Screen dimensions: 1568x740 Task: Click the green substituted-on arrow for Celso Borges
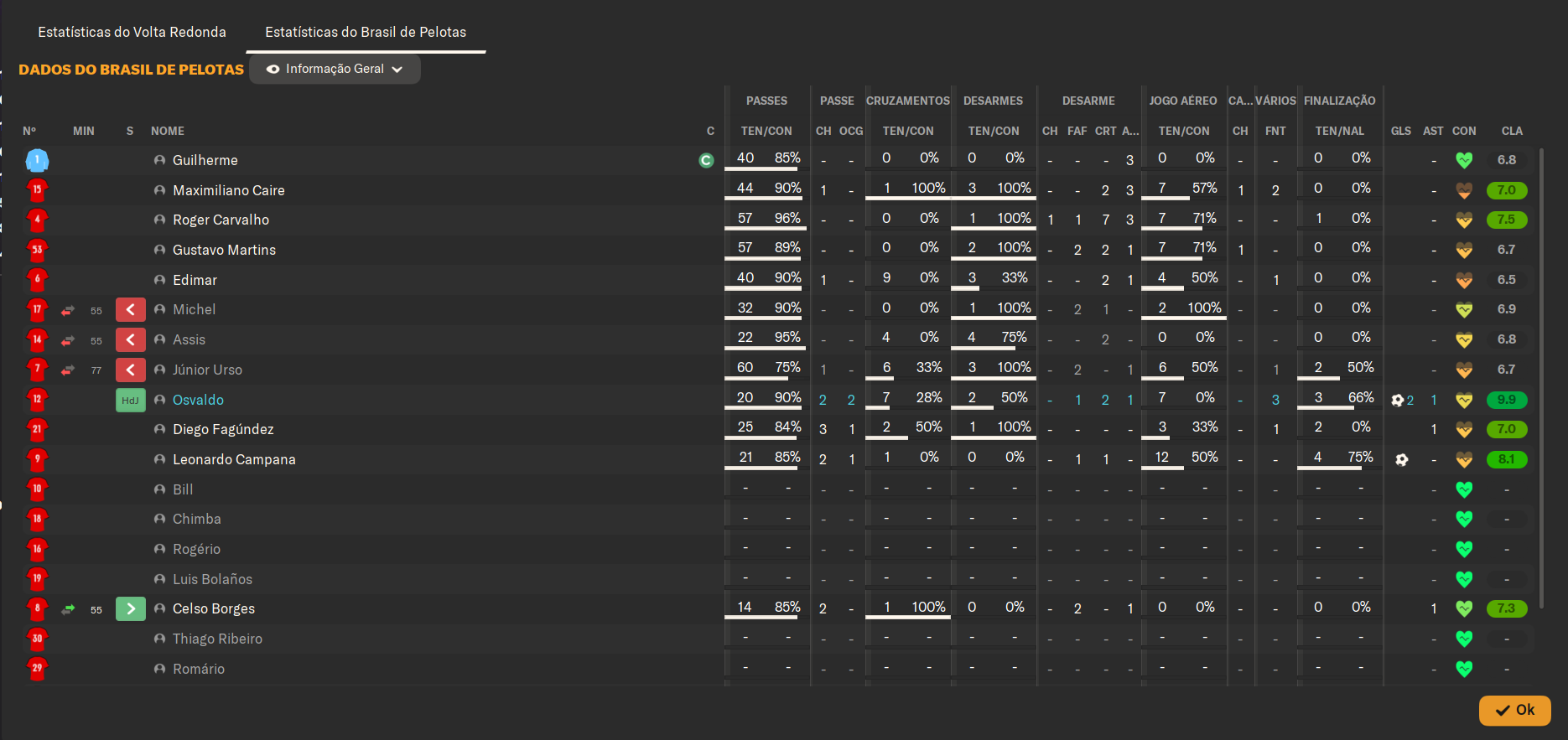coord(131,608)
